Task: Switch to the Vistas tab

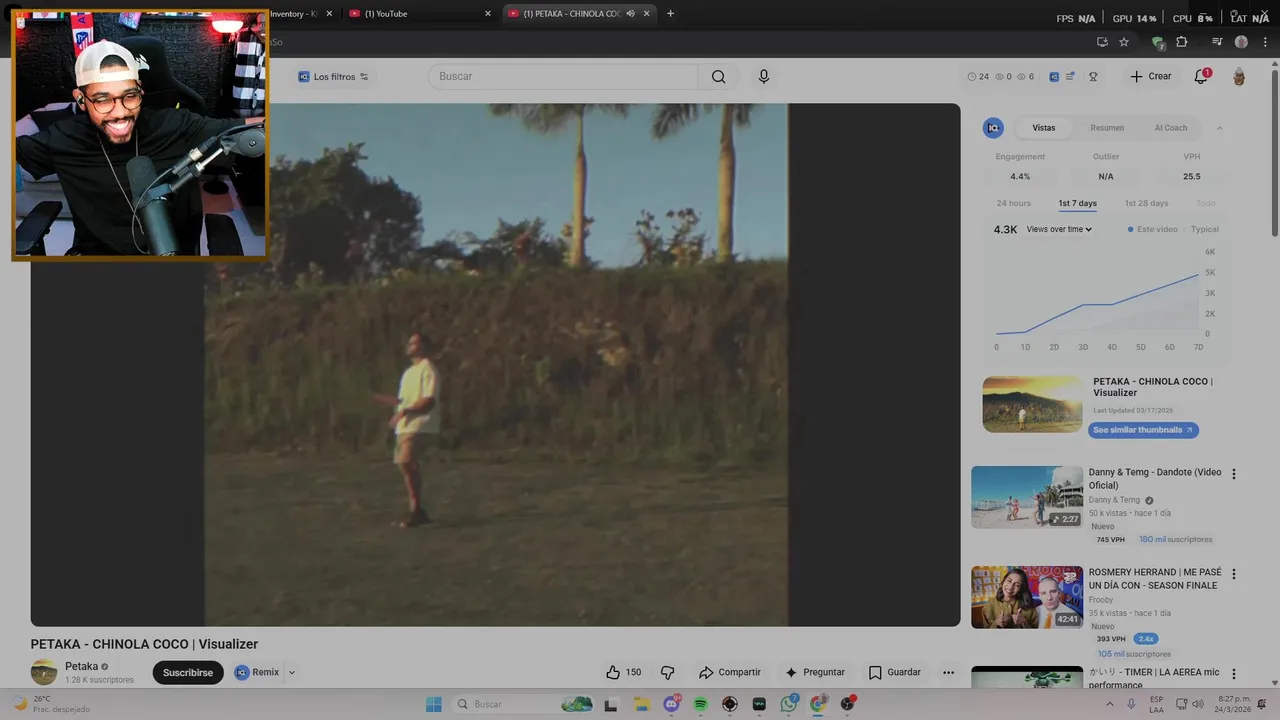Action: (x=1044, y=128)
